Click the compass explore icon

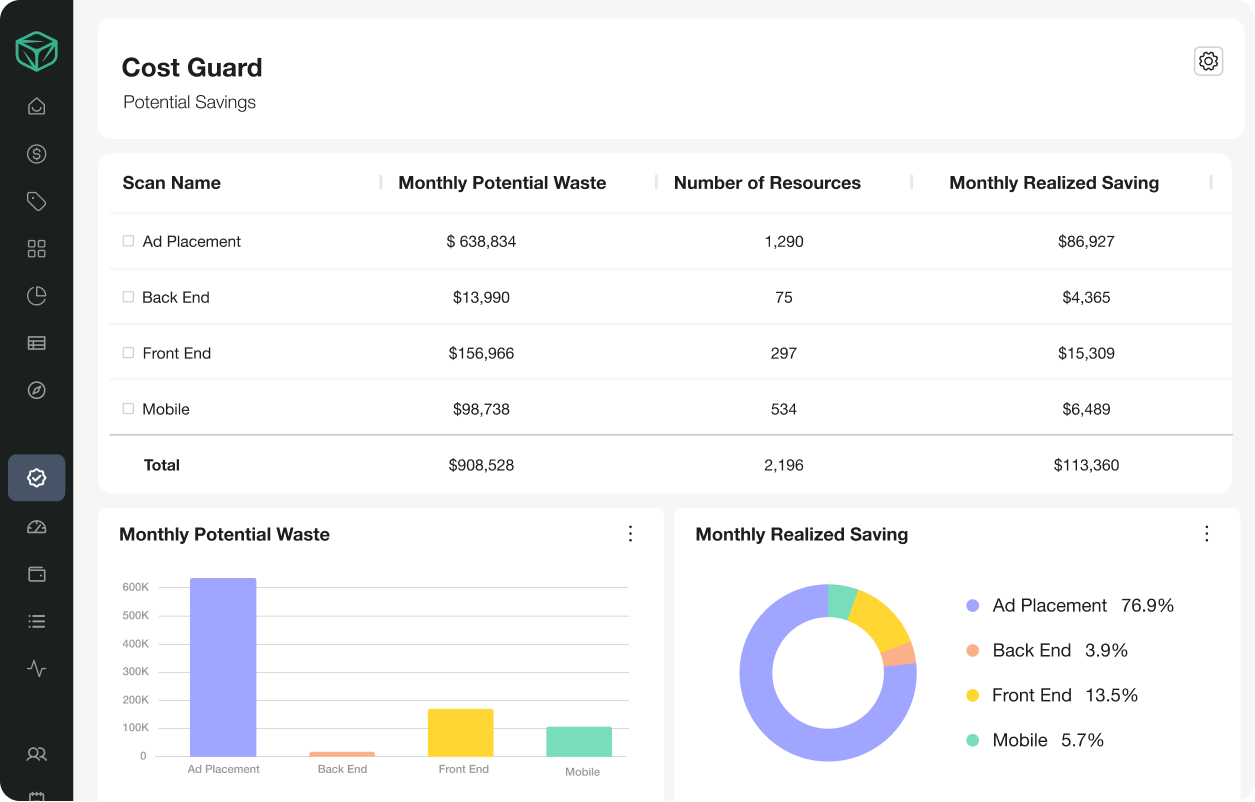[x=37, y=390]
